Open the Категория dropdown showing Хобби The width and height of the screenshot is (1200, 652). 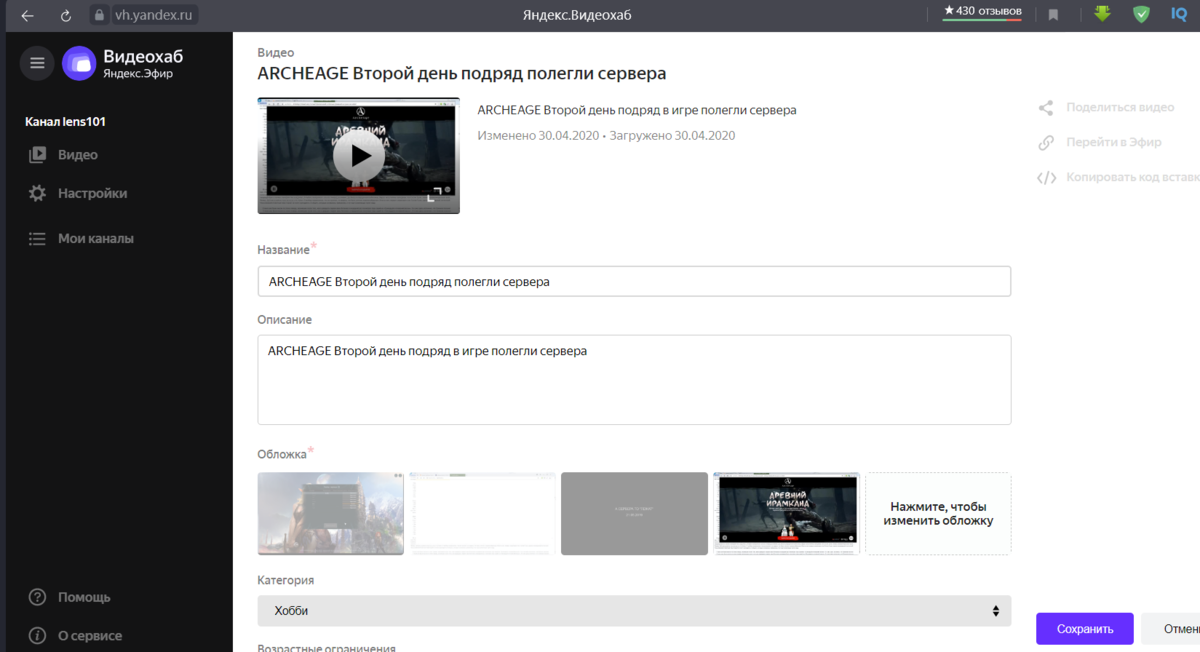634,610
